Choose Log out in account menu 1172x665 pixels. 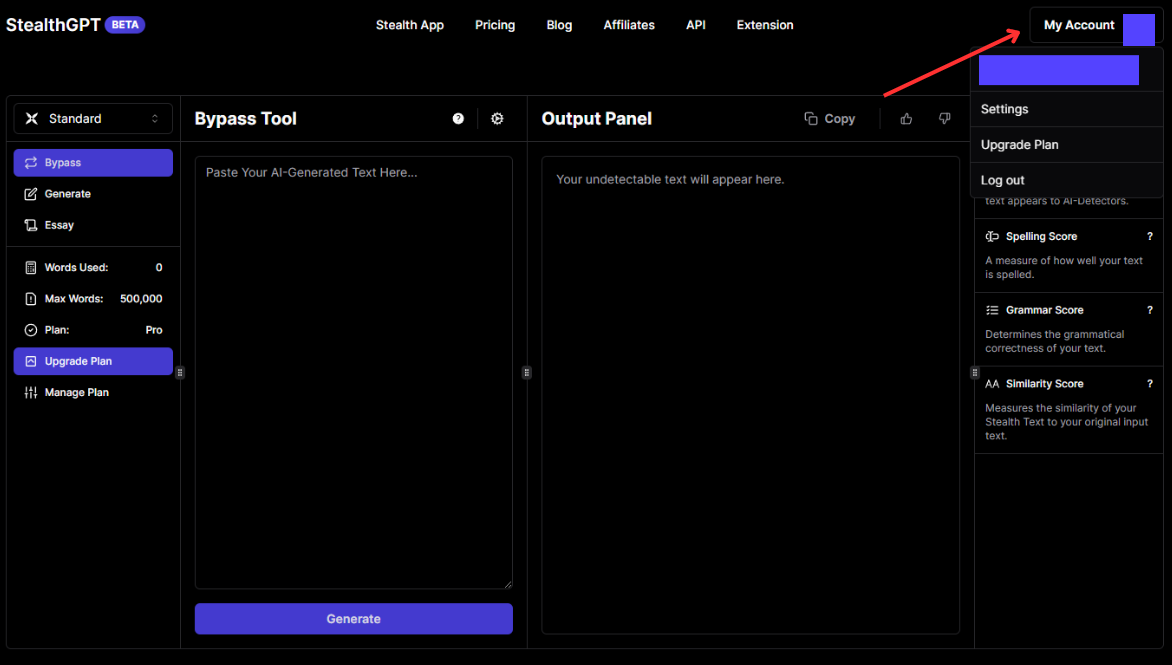point(1067,180)
